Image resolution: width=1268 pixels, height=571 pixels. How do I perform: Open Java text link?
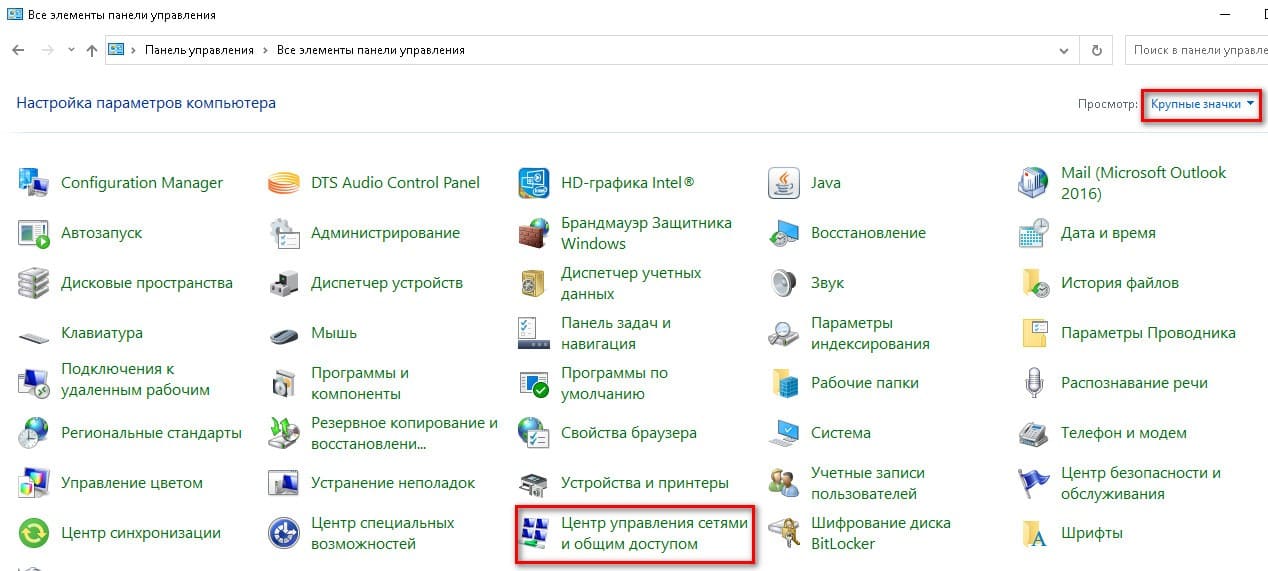[826, 183]
